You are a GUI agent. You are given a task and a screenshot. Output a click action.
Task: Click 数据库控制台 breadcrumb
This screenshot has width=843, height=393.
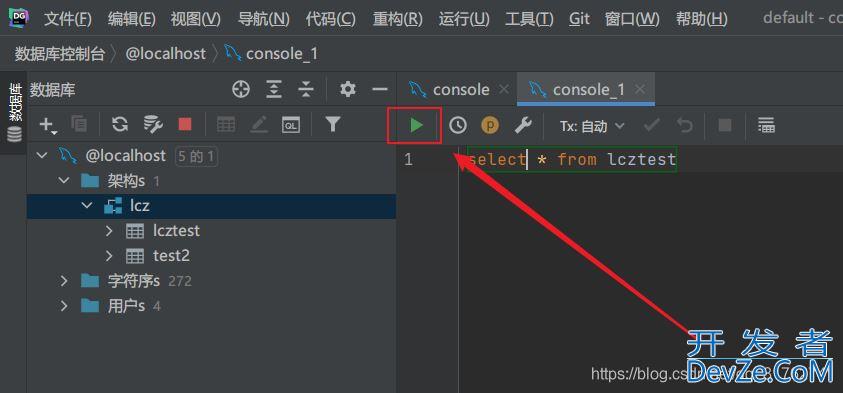click(60, 54)
